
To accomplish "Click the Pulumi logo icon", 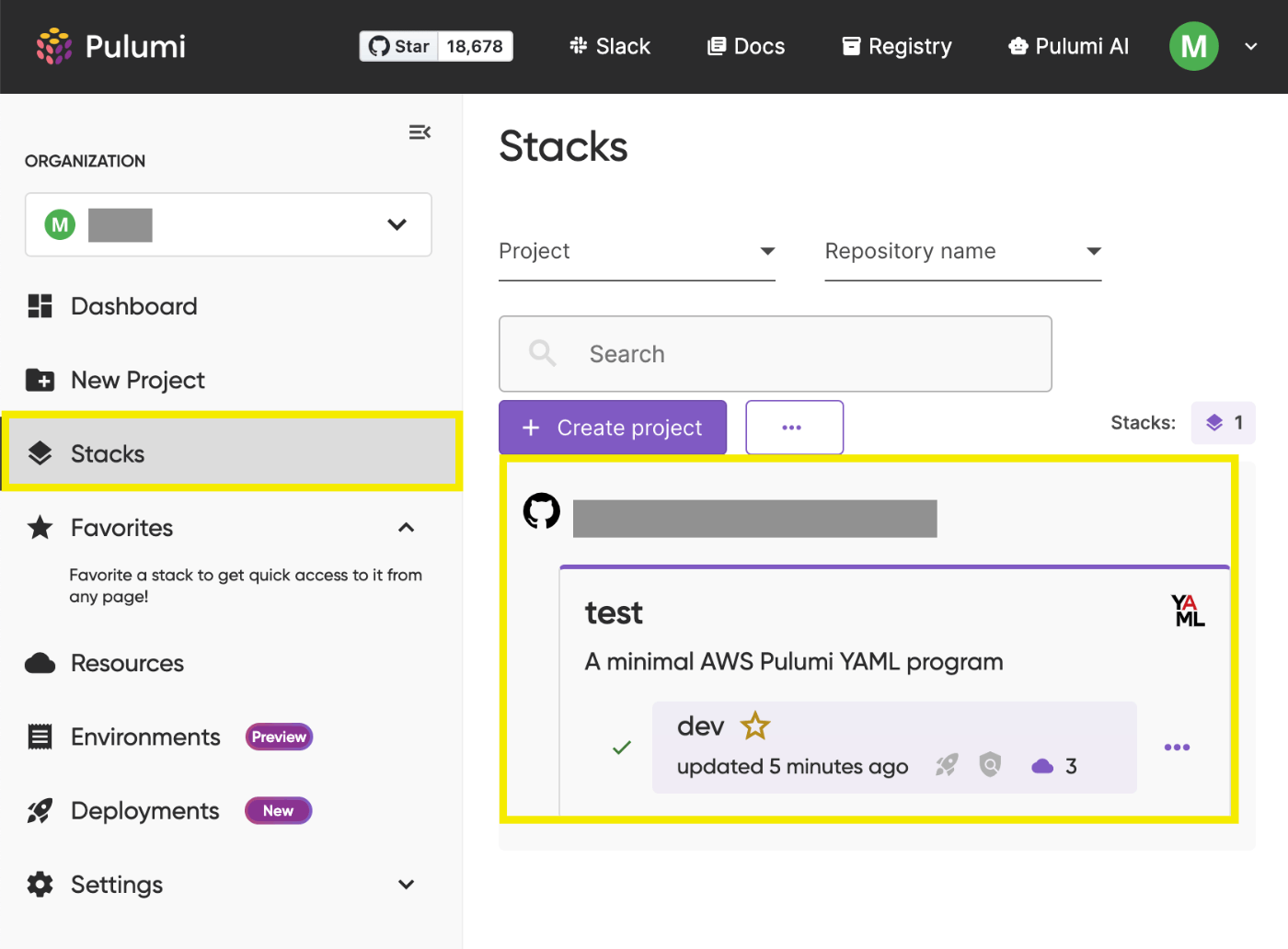I will point(54,46).
